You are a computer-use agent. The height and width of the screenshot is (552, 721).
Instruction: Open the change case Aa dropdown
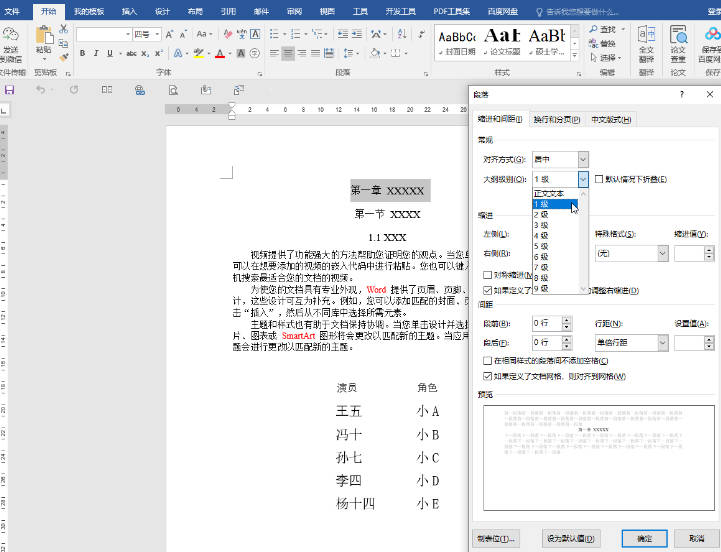click(x=204, y=34)
